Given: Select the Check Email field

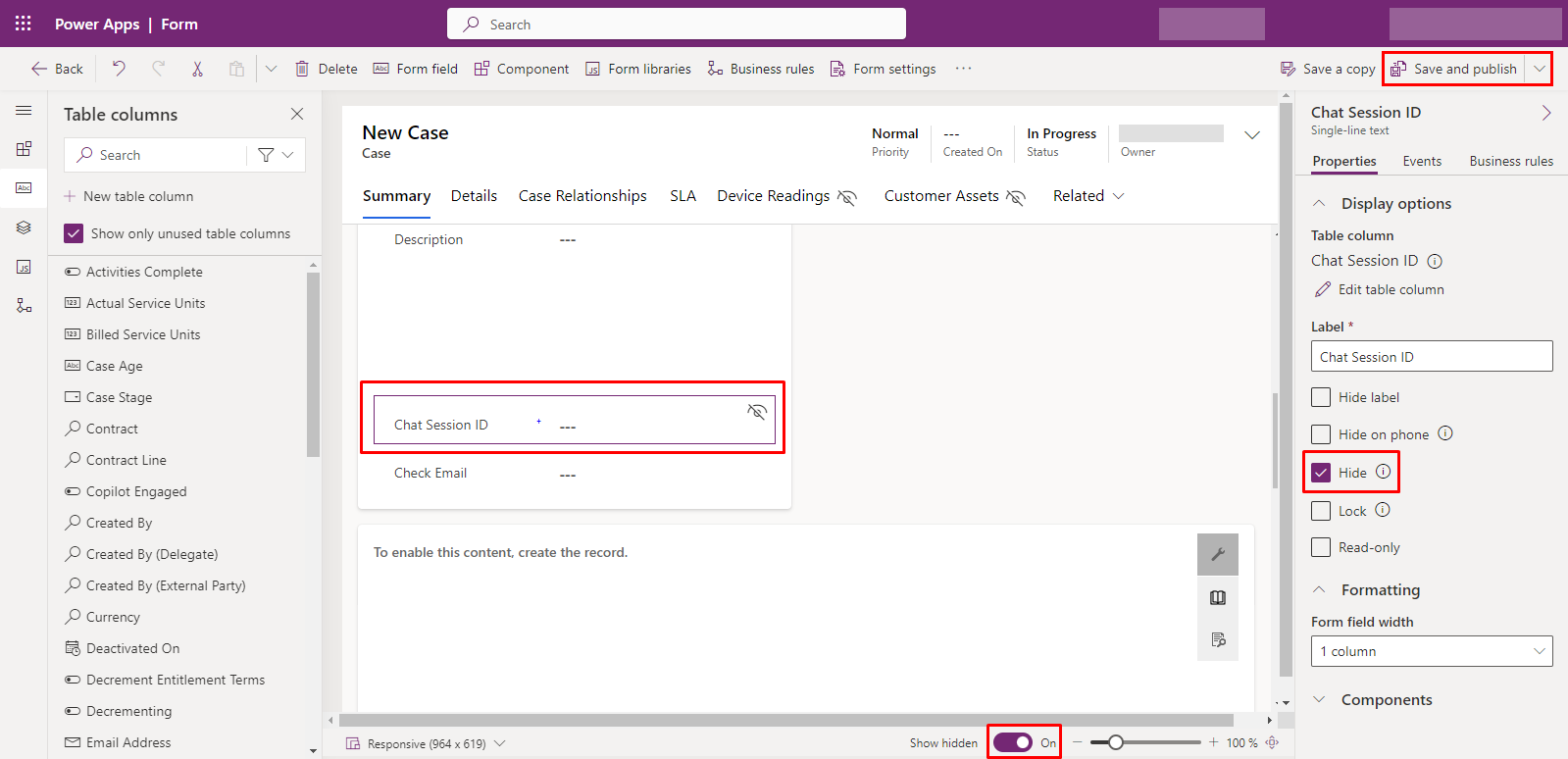Looking at the screenshot, I should pyautogui.click(x=575, y=473).
